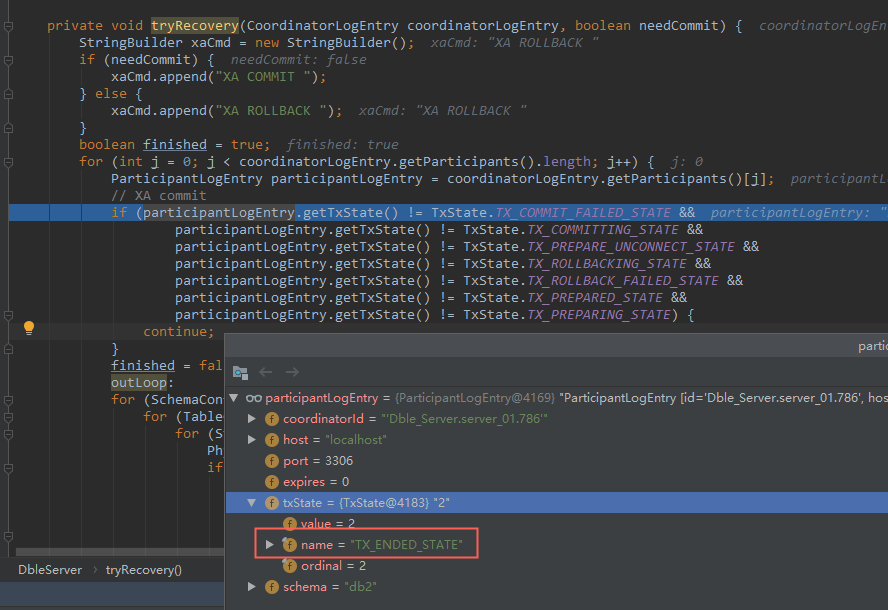888x610 pixels.
Task: Toggle the fold marker beside the for loop
Action: tap(8, 161)
